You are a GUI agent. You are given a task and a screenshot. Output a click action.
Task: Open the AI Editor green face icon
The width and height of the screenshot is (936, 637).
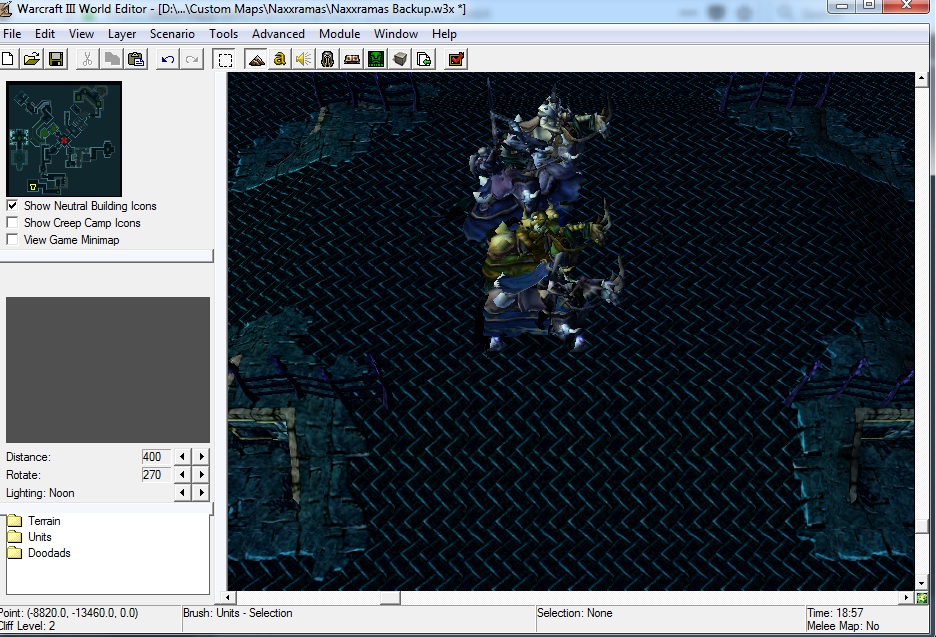pos(376,59)
